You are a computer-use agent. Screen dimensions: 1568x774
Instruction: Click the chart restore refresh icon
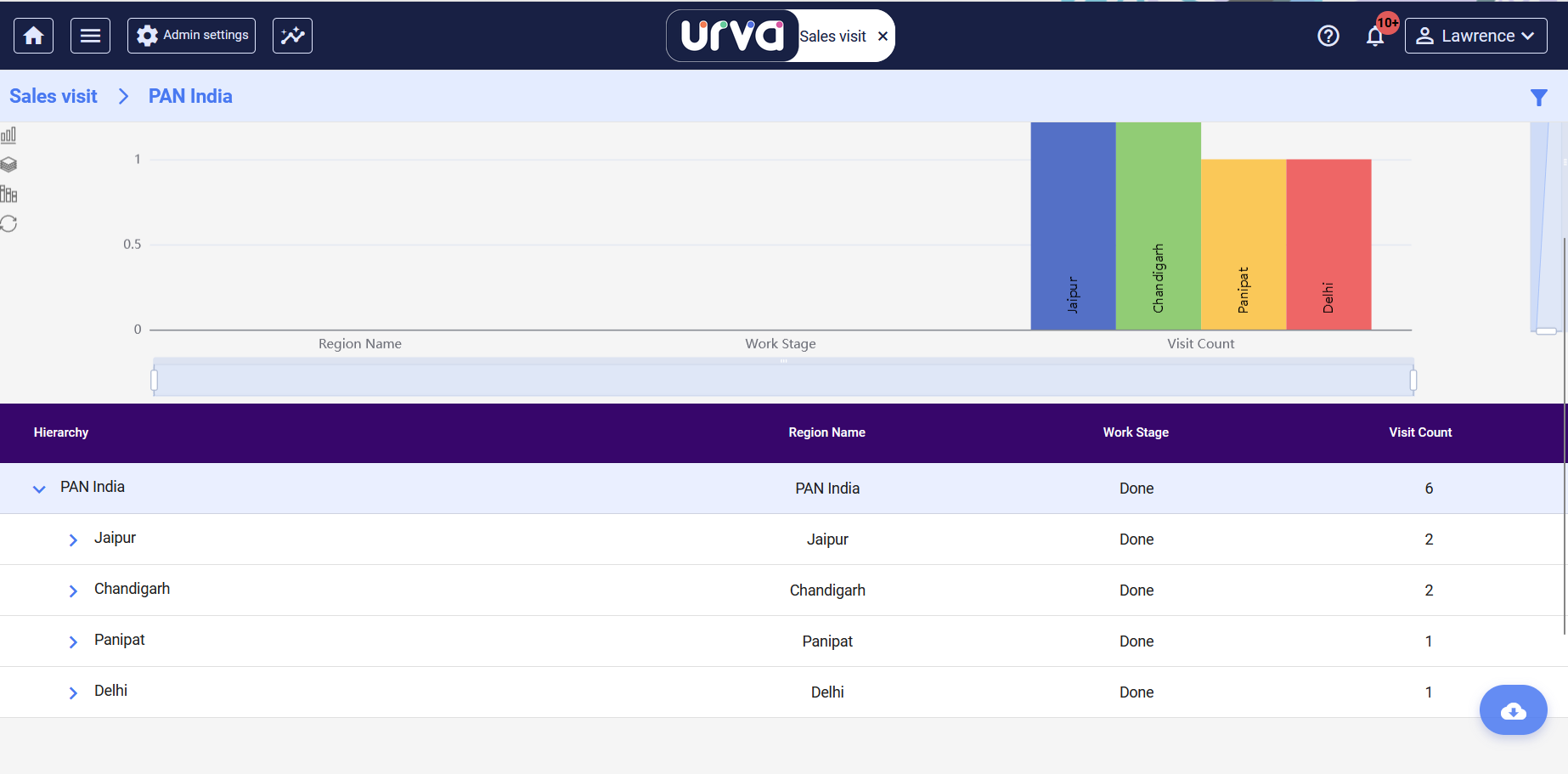(8, 223)
